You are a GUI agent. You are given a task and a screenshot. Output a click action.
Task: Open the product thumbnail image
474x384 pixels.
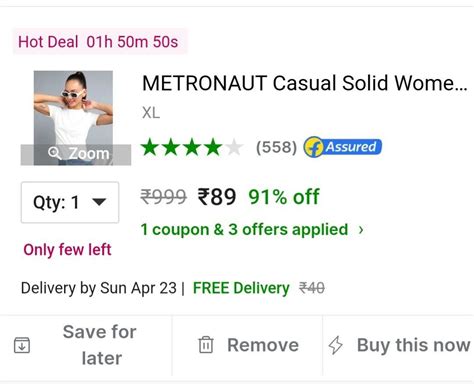coord(73,118)
